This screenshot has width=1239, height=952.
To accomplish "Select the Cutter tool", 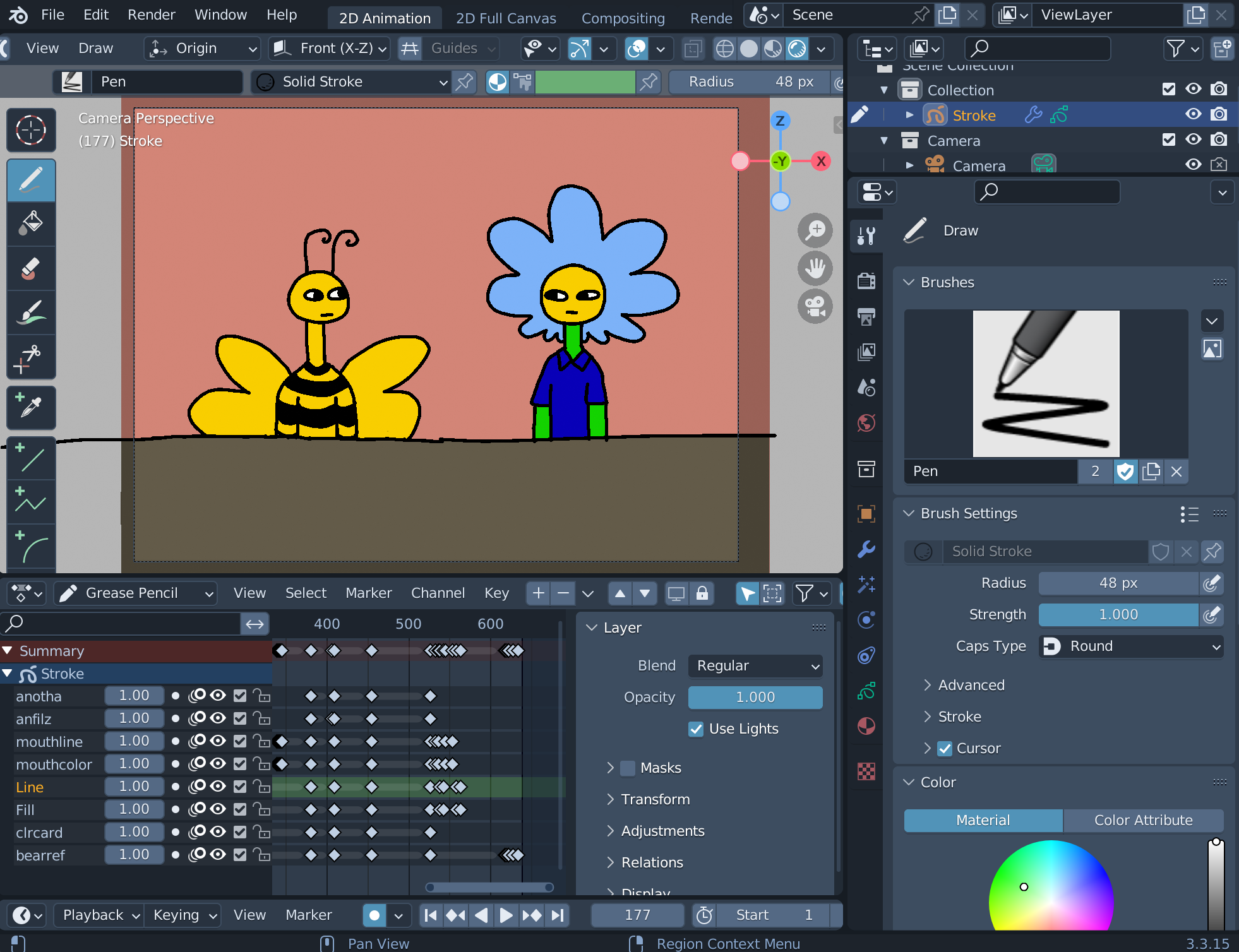I will tap(31, 359).
